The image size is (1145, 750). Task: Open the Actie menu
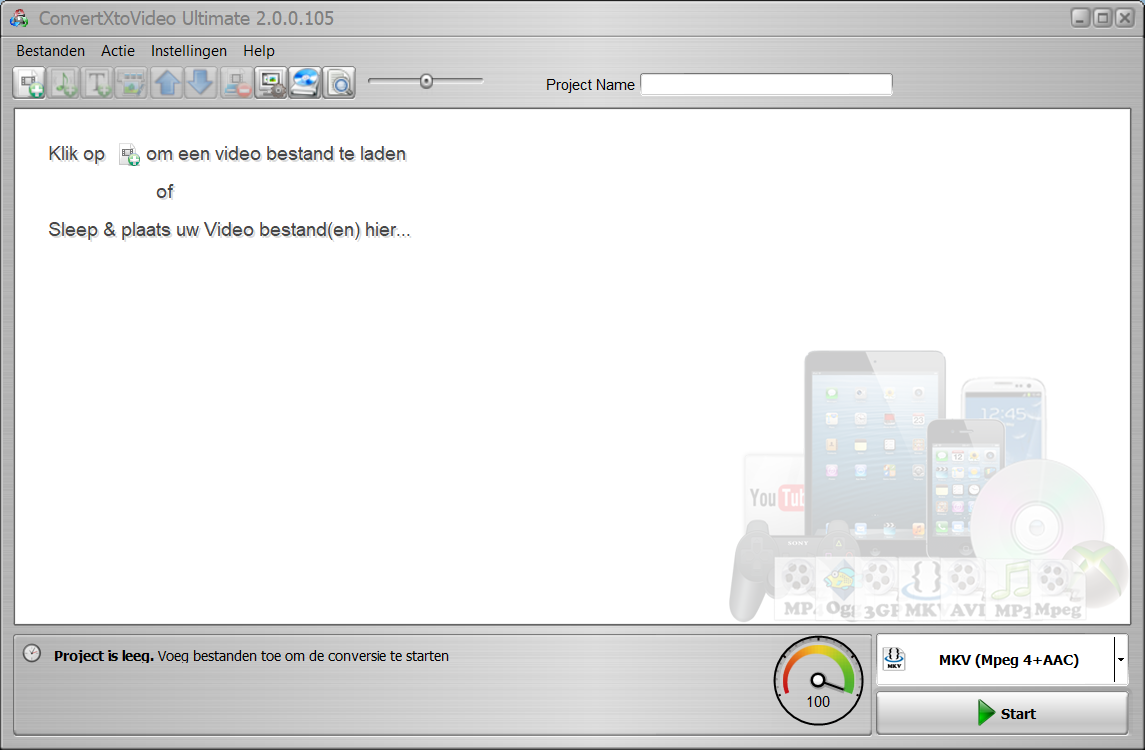click(x=118, y=50)
